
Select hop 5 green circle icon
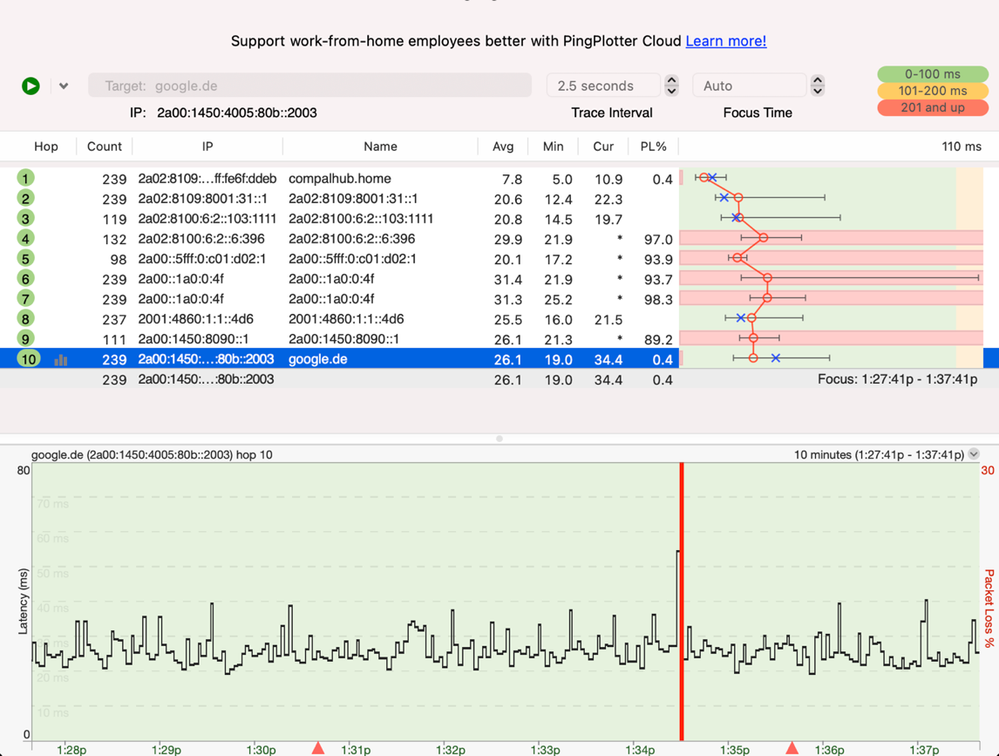click(25, 259)
